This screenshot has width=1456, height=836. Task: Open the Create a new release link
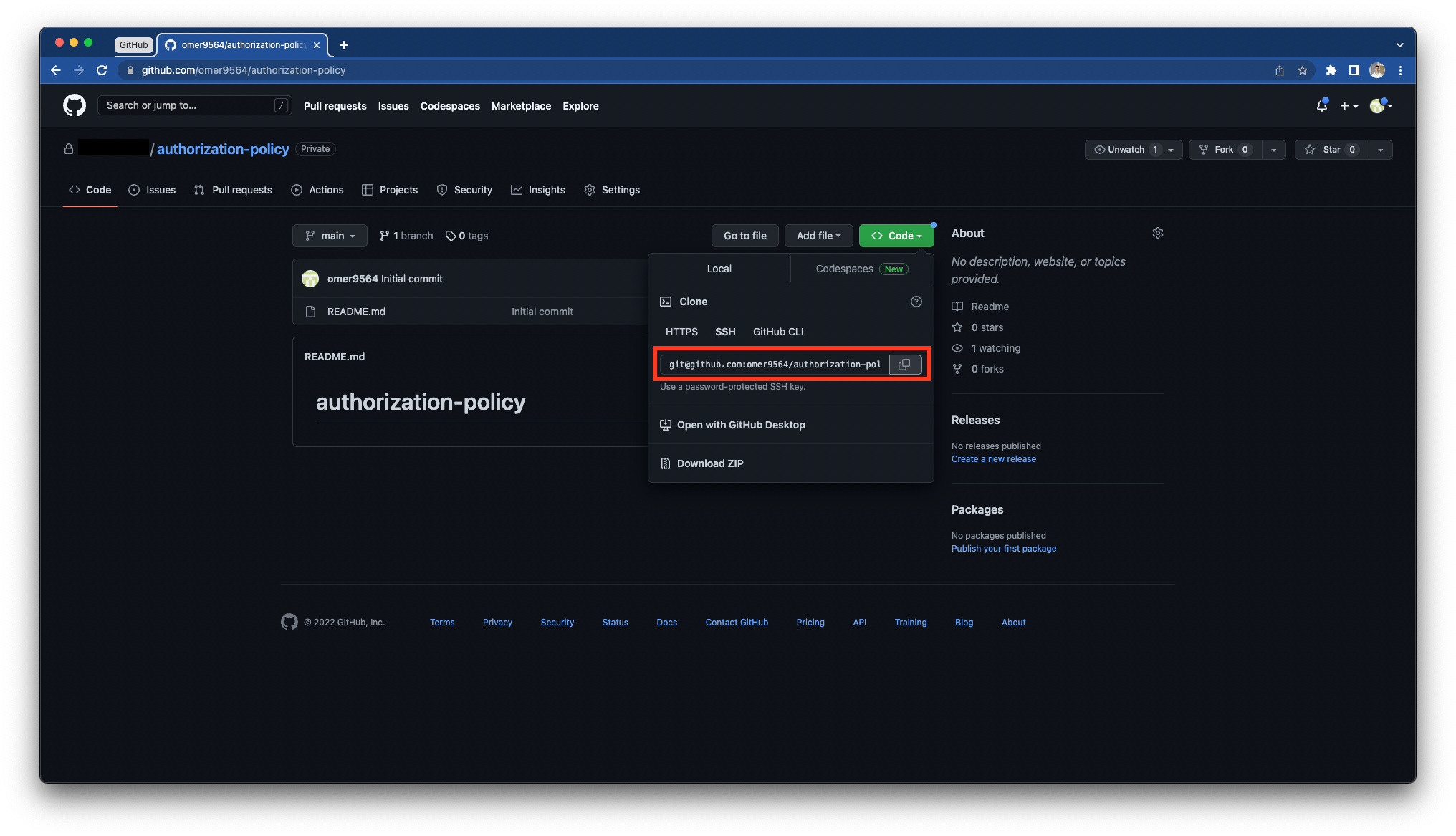pos(993,458)
